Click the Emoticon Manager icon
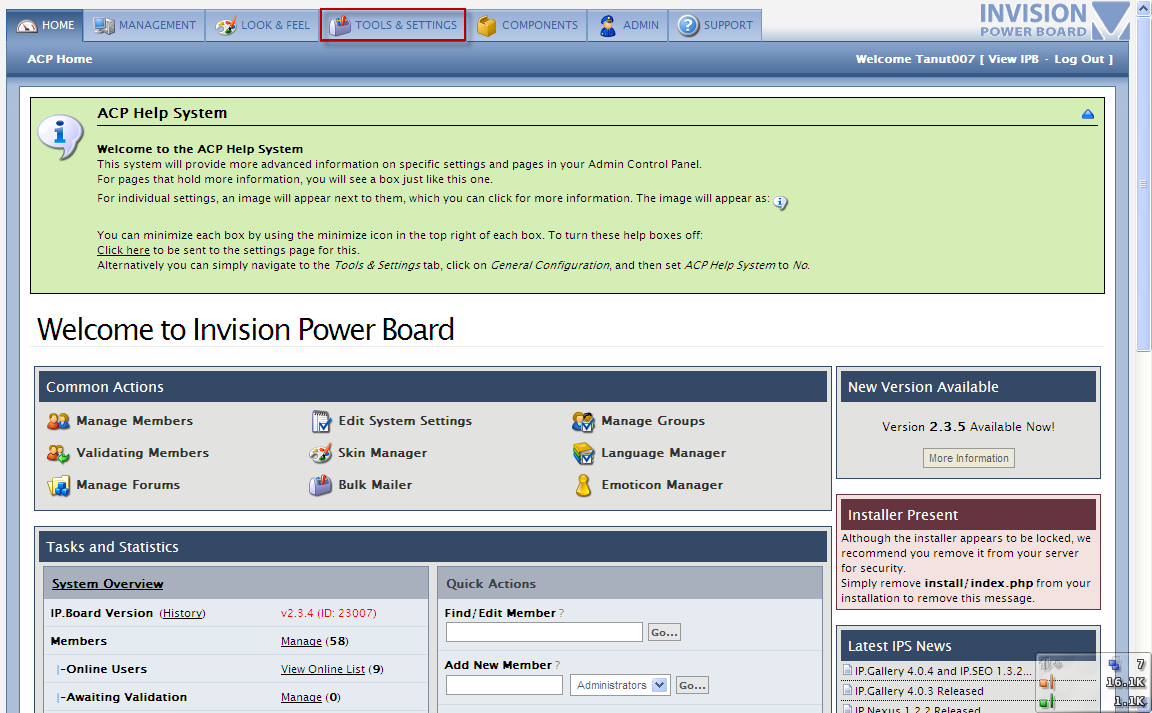This screenshot has width=1152, height=713. point(583,485)
